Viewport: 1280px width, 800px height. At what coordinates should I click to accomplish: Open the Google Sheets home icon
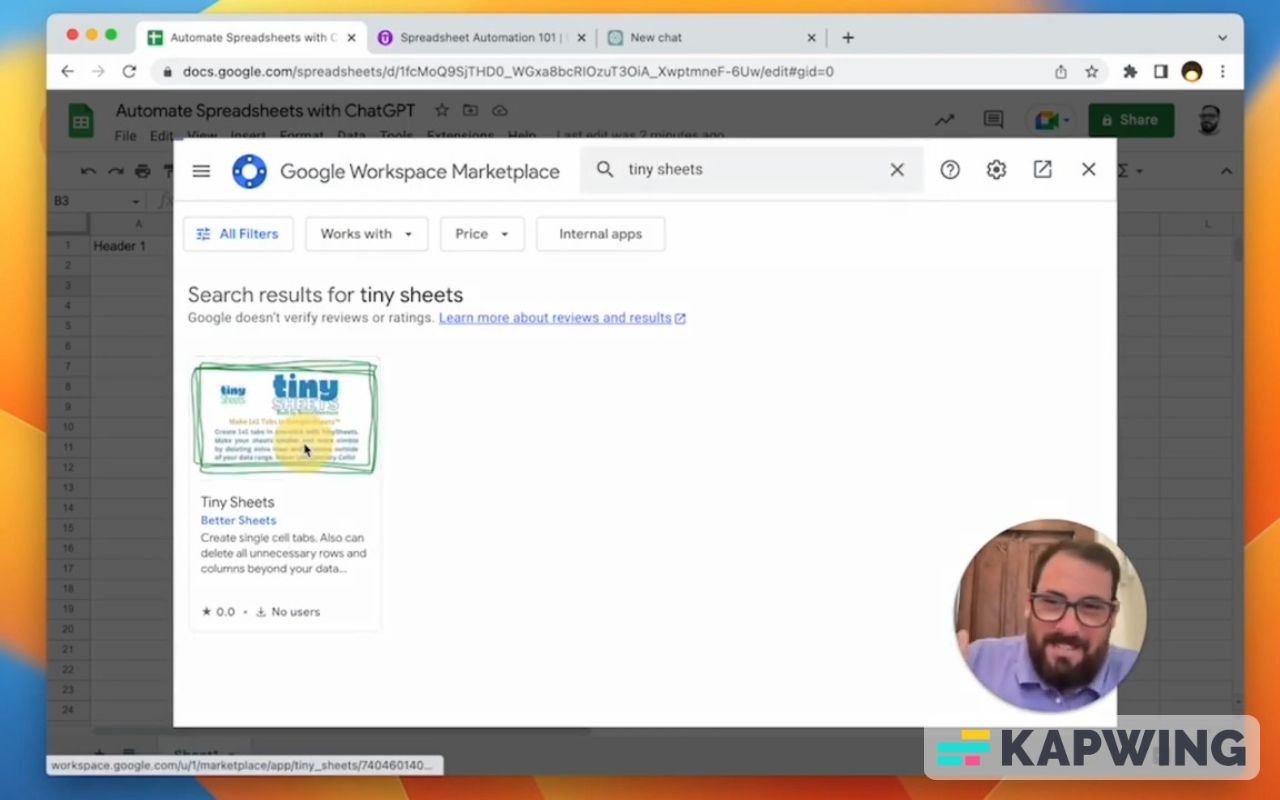[x=81, y=122]
